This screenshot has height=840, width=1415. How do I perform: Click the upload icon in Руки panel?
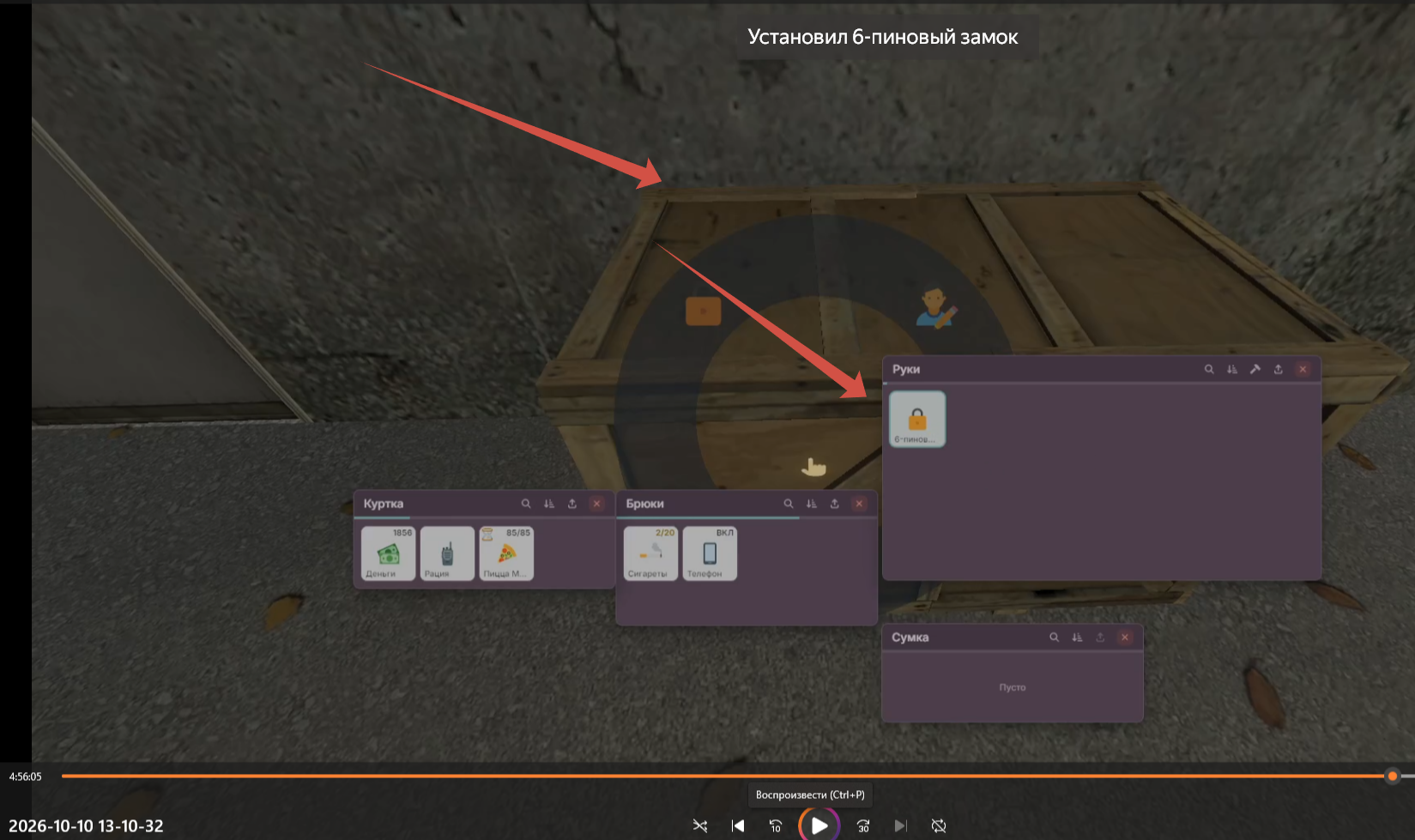coord(1279,369)
